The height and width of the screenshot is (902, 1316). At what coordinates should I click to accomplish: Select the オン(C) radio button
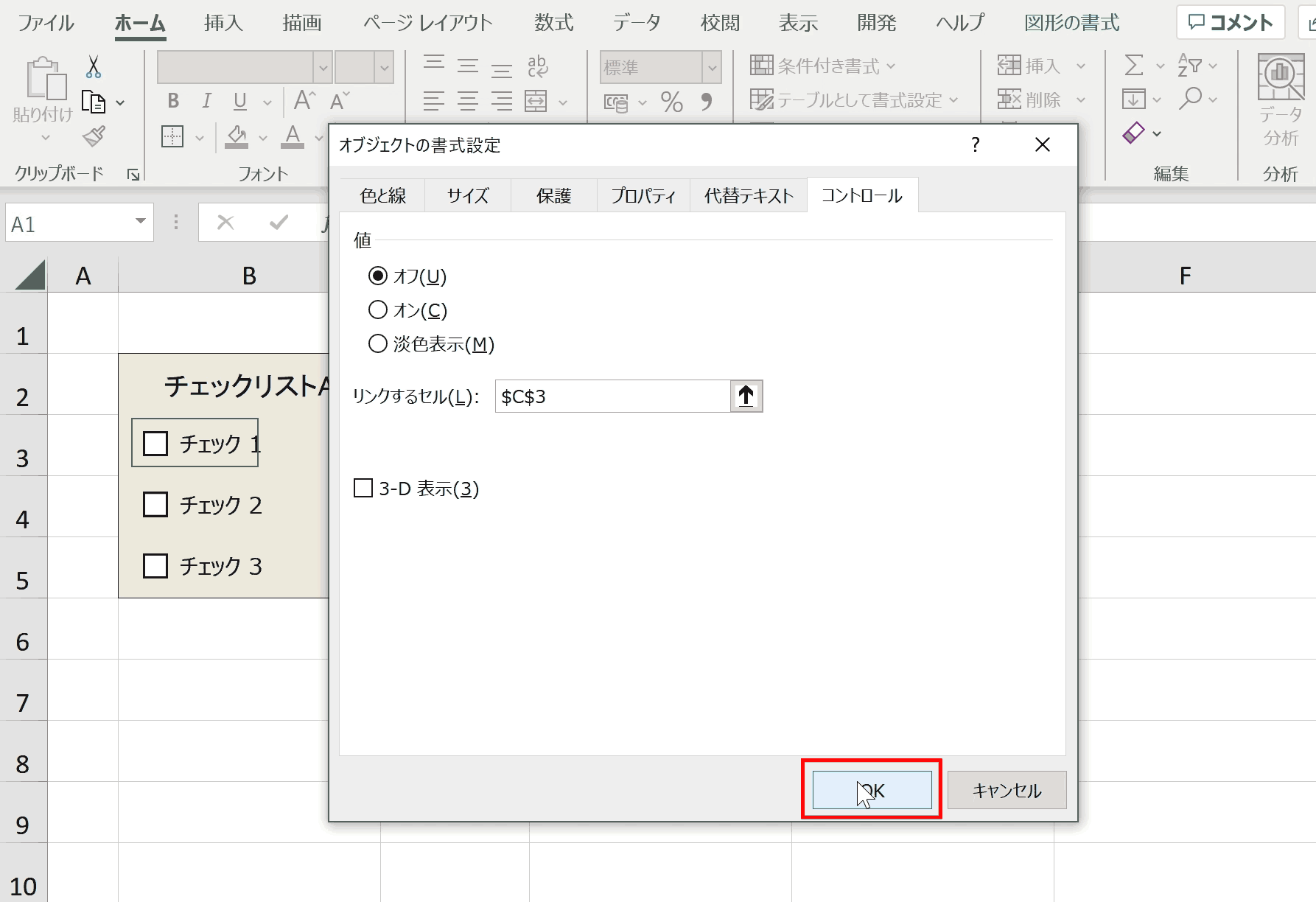point(378,310)
